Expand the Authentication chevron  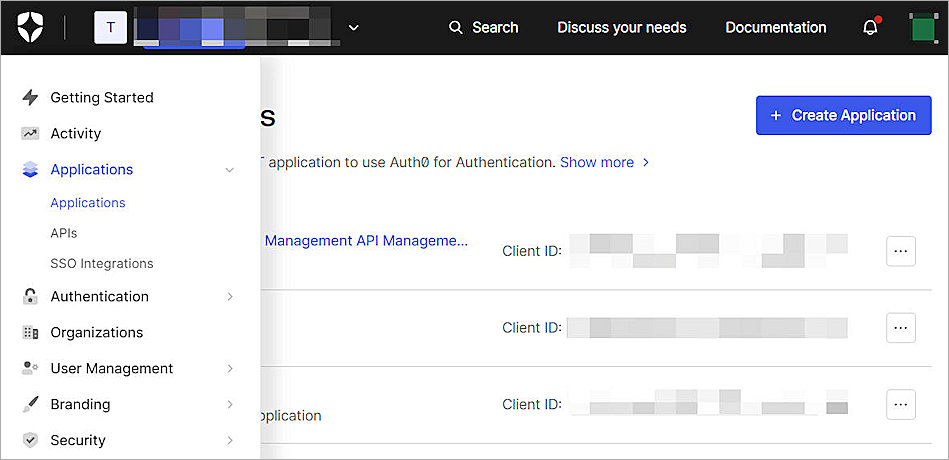click(230, 297)
